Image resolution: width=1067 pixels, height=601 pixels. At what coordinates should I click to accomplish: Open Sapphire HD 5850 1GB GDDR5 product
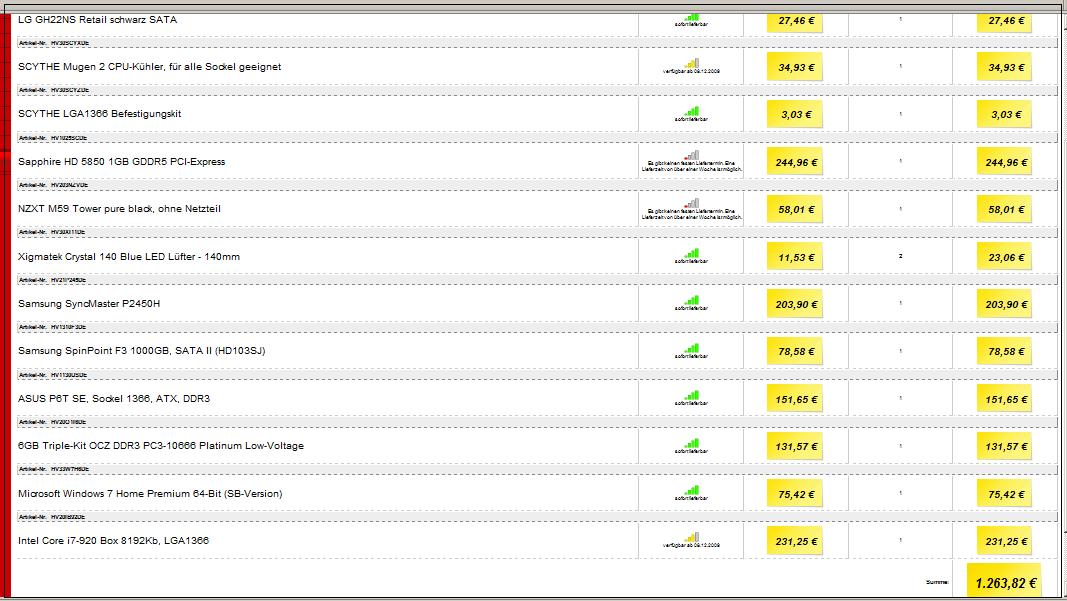121,161
